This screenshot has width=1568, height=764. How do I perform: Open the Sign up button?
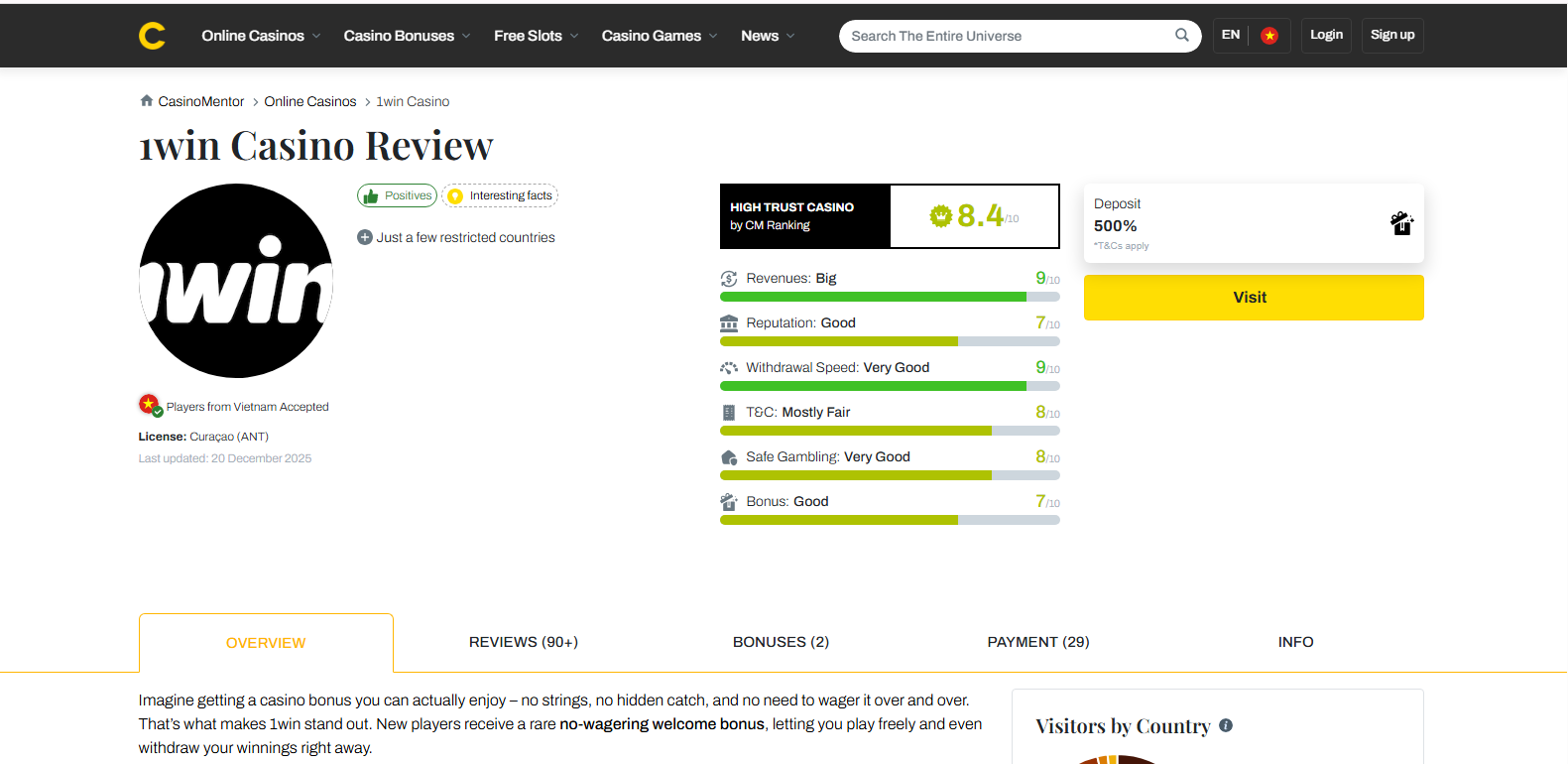coord(1392,35)
